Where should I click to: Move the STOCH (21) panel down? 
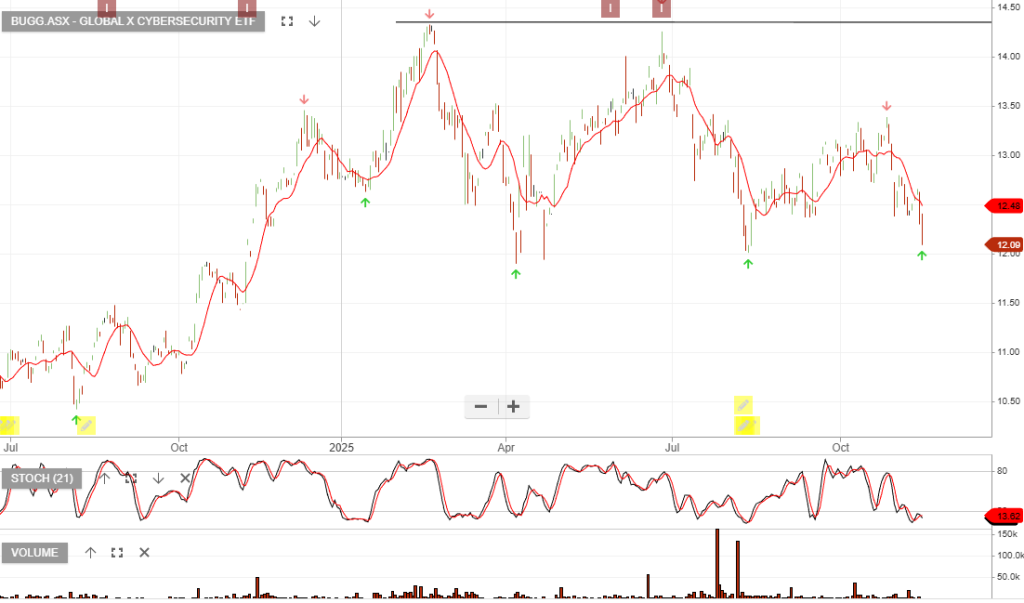[x=158, y=478]
